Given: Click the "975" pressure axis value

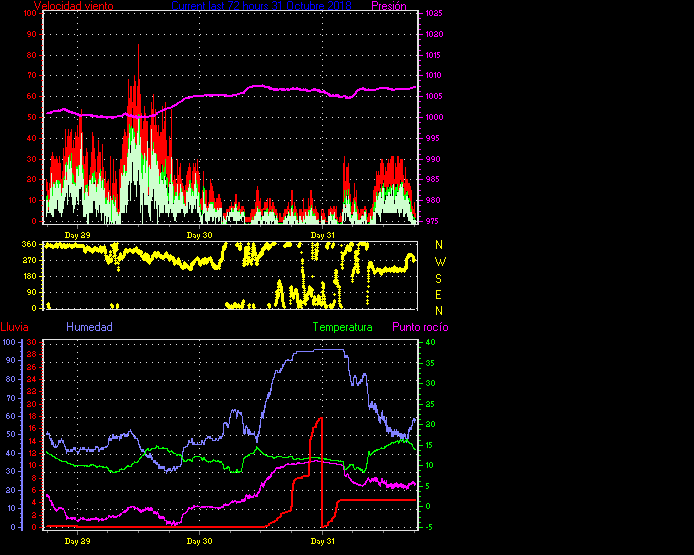Looking at the screenshot, I should 433,221.
